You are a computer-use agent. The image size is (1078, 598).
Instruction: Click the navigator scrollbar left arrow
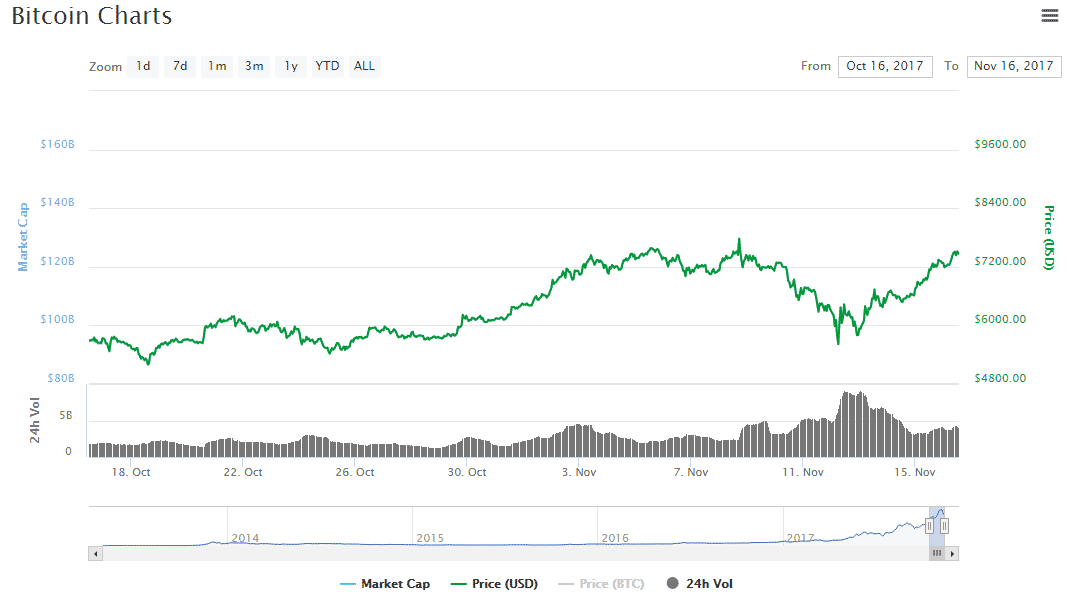96,553
